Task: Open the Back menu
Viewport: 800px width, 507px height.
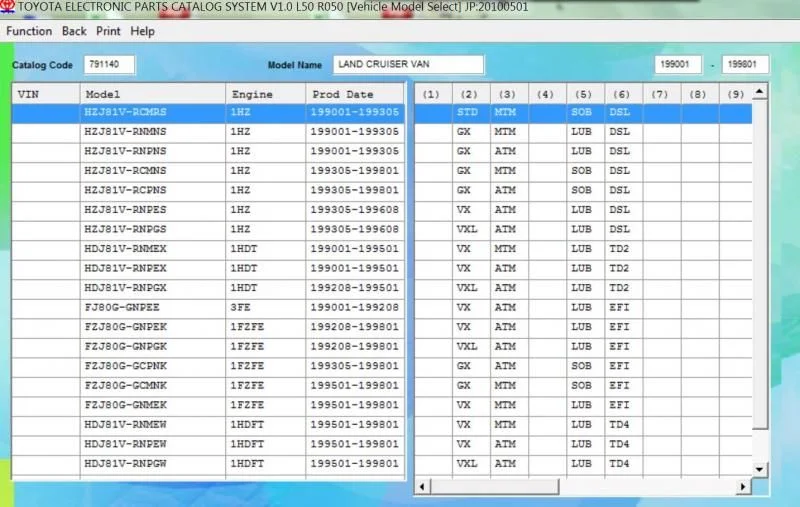Action: (x=74, y=31)
